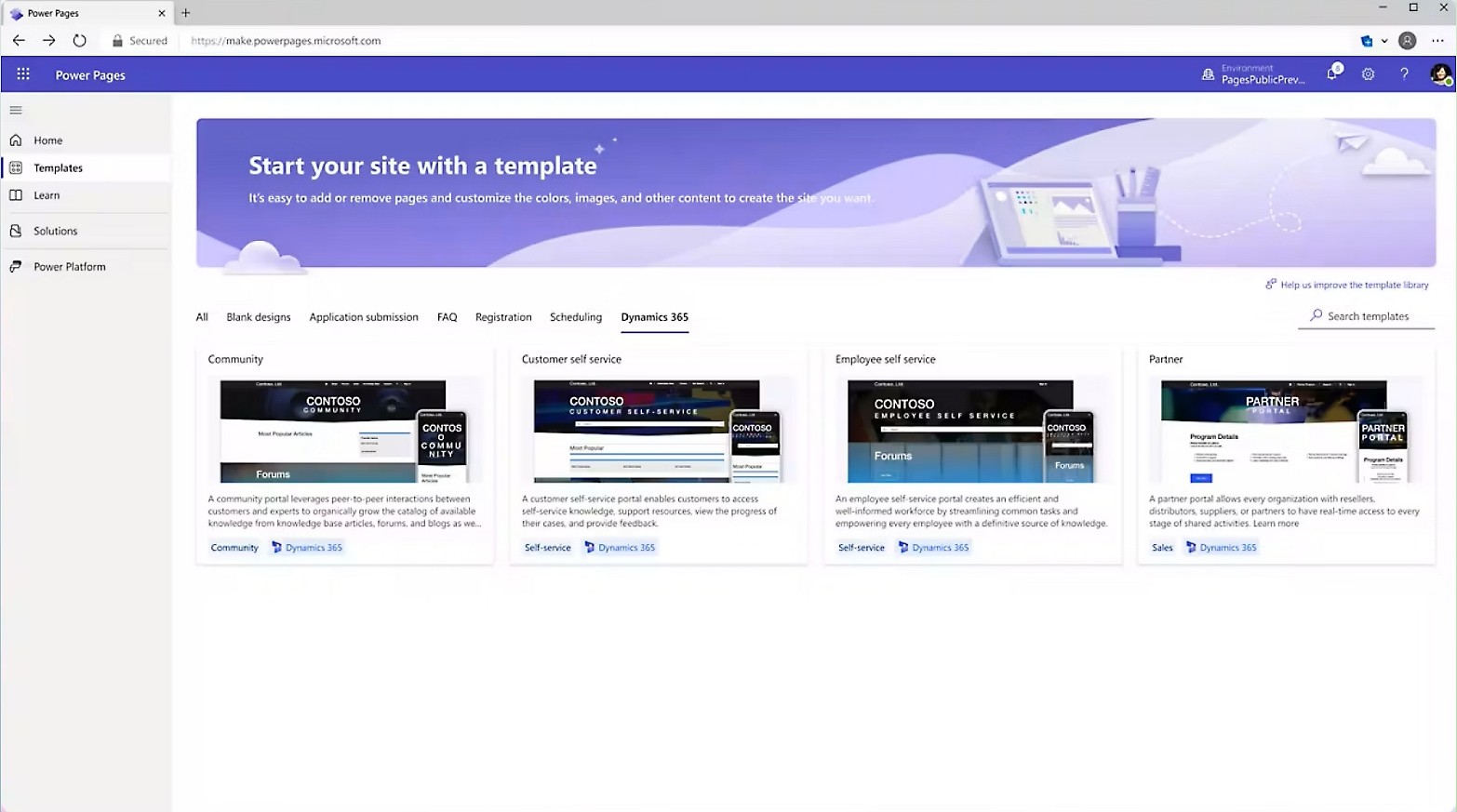This screenshot has height=812, width=1457.
Task: Open the Home icon in the left navigation
Action: coord(16,140)
